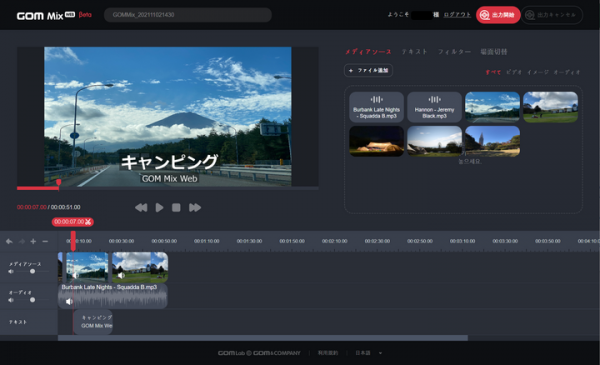Select the night tent thumbnail
Screen dimensions: 600x365
(x=377, y=141)
